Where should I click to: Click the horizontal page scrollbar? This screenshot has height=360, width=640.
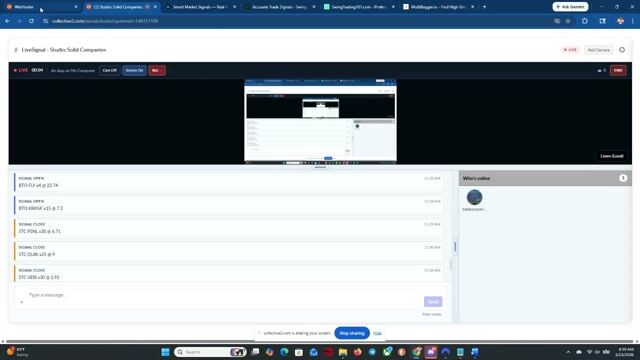pyautogui.click(x=320, y=341)
